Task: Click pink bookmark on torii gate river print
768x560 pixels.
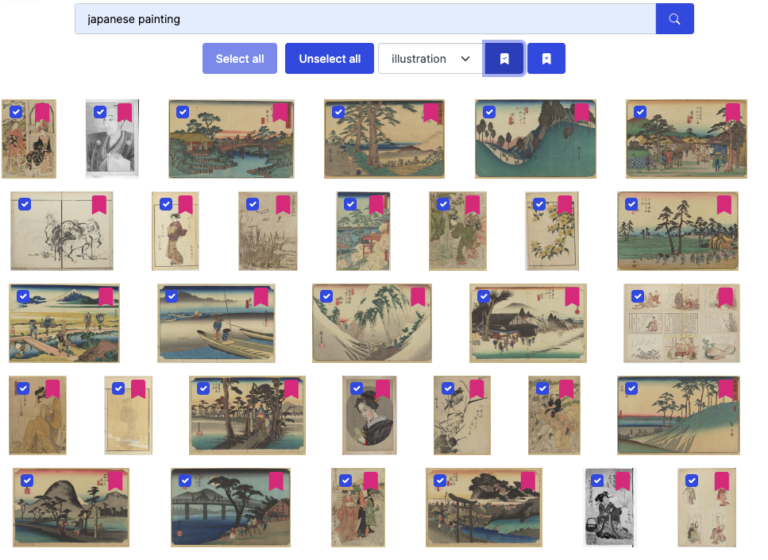Action: pos(528,481)
